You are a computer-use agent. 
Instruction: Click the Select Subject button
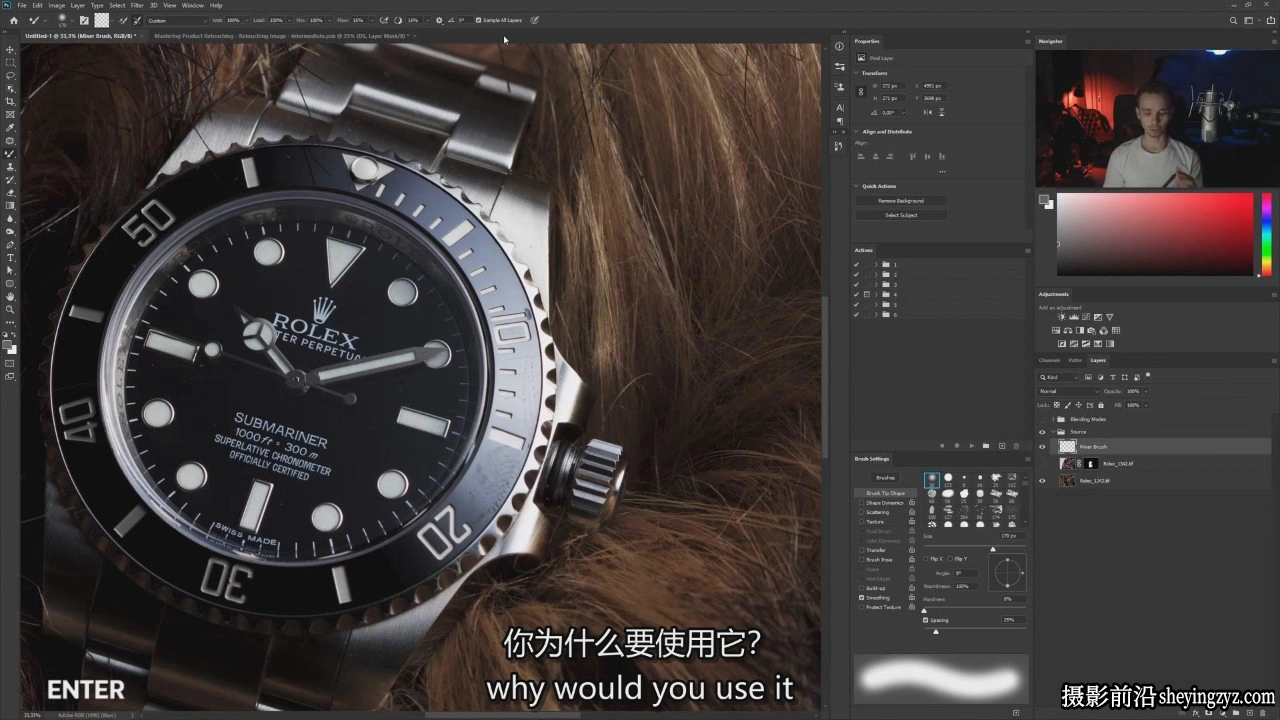click(x=901, y=215)
